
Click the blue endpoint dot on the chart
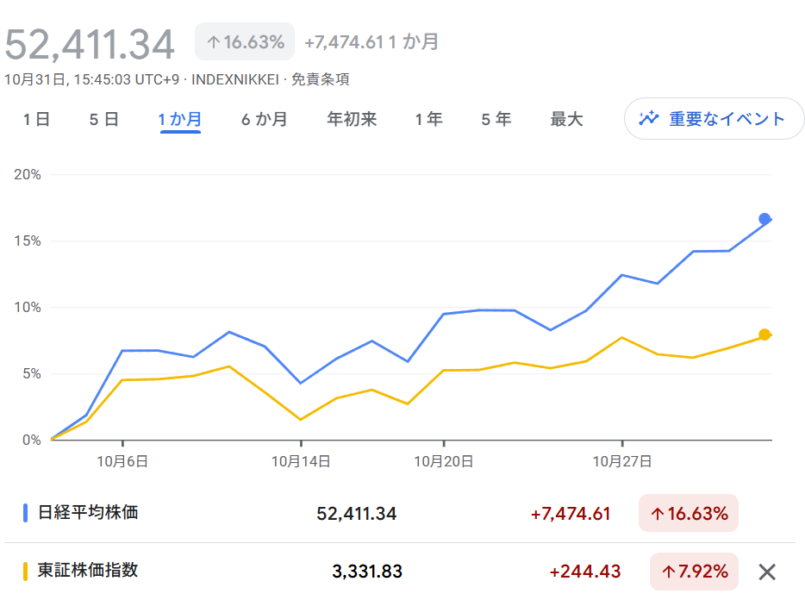click(765, 219)
